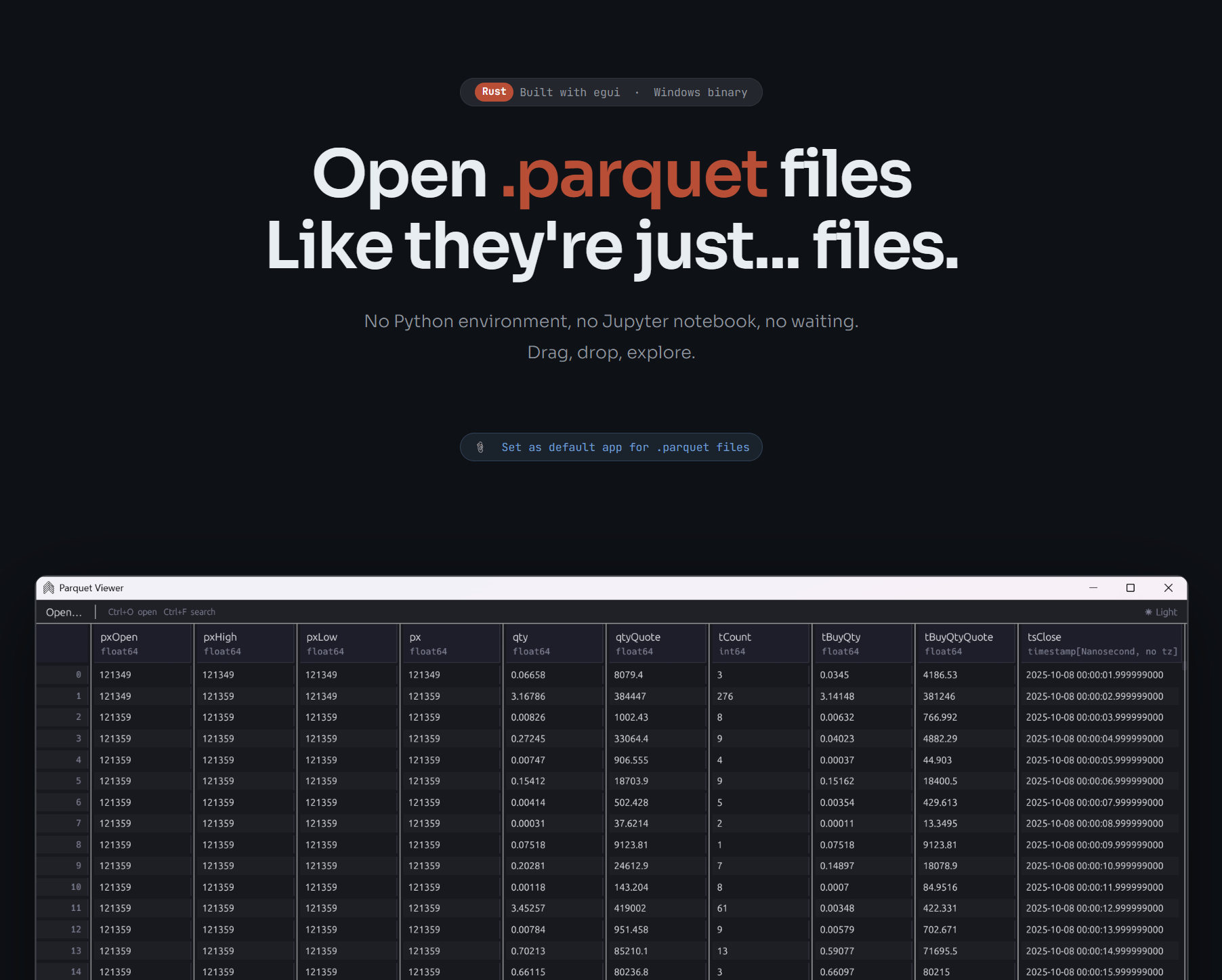Click the red Rust badge
1222x980 pixels.
494,91
